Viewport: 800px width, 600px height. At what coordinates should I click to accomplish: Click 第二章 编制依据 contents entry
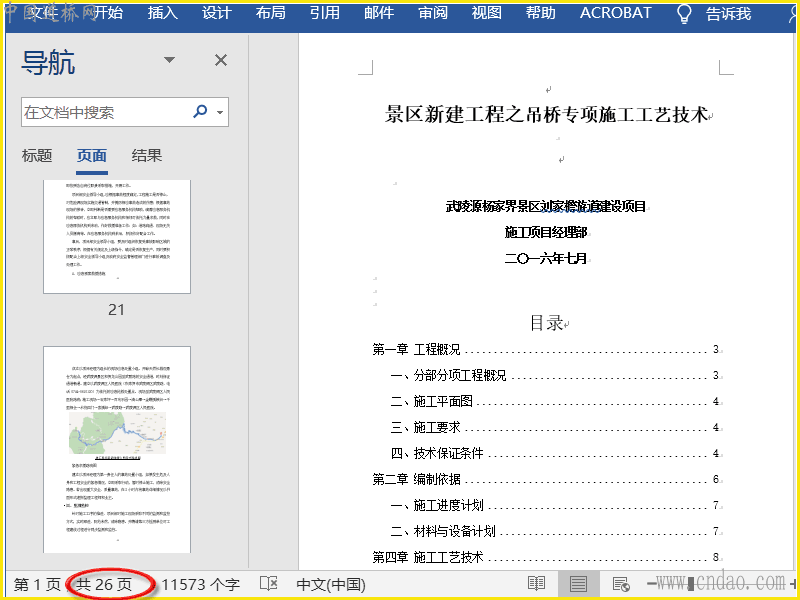[546, 480]
